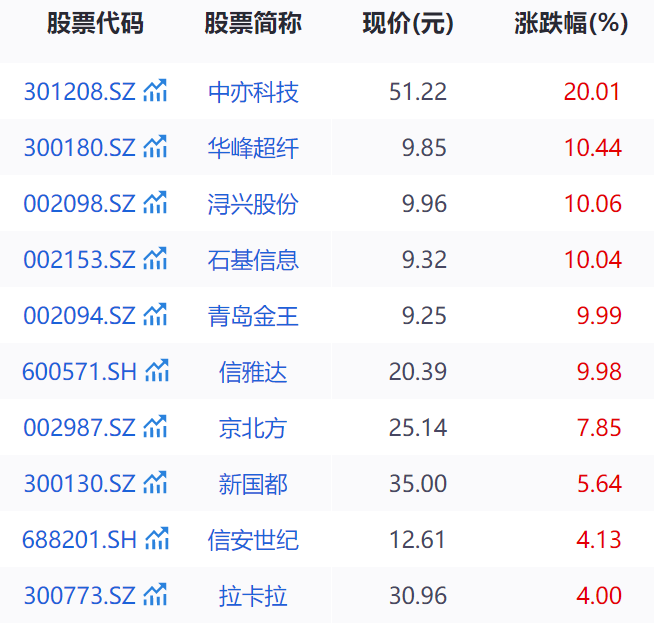Select price value 30.96
This screenshot has width=654, height=624.
(418, 596)
